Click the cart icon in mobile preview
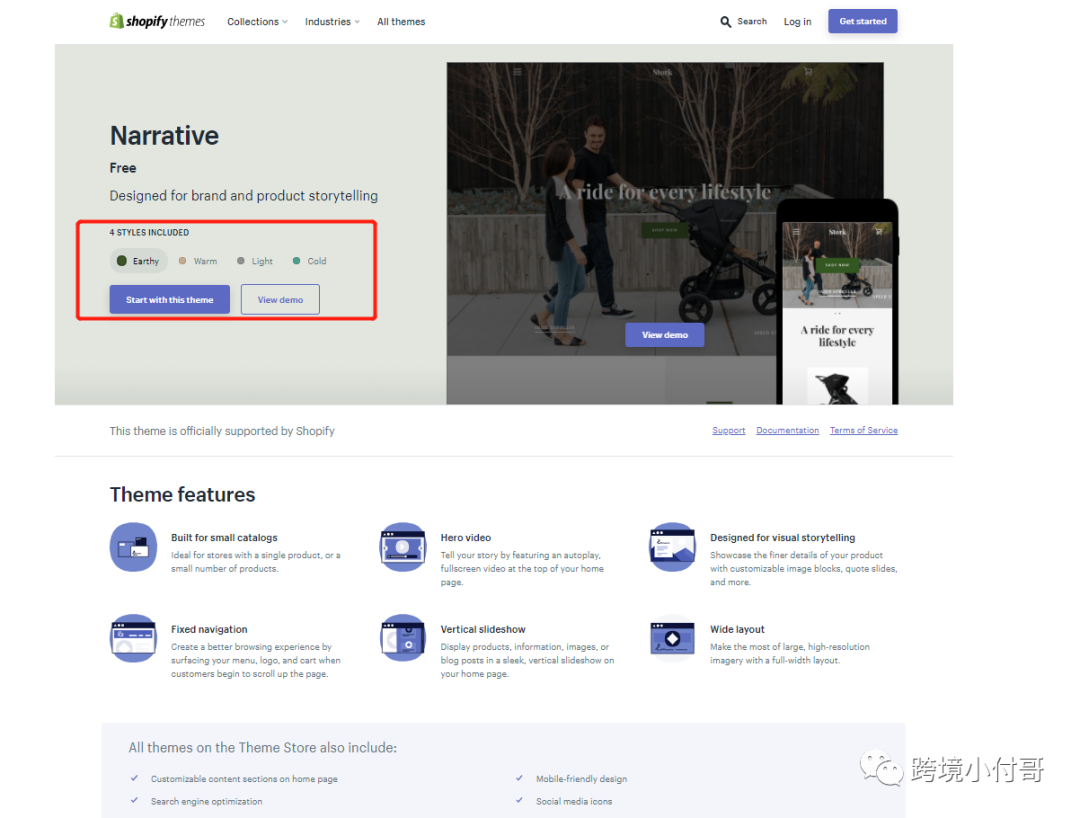This screenshot has height=818, width=1080. (x=878, y=231)
